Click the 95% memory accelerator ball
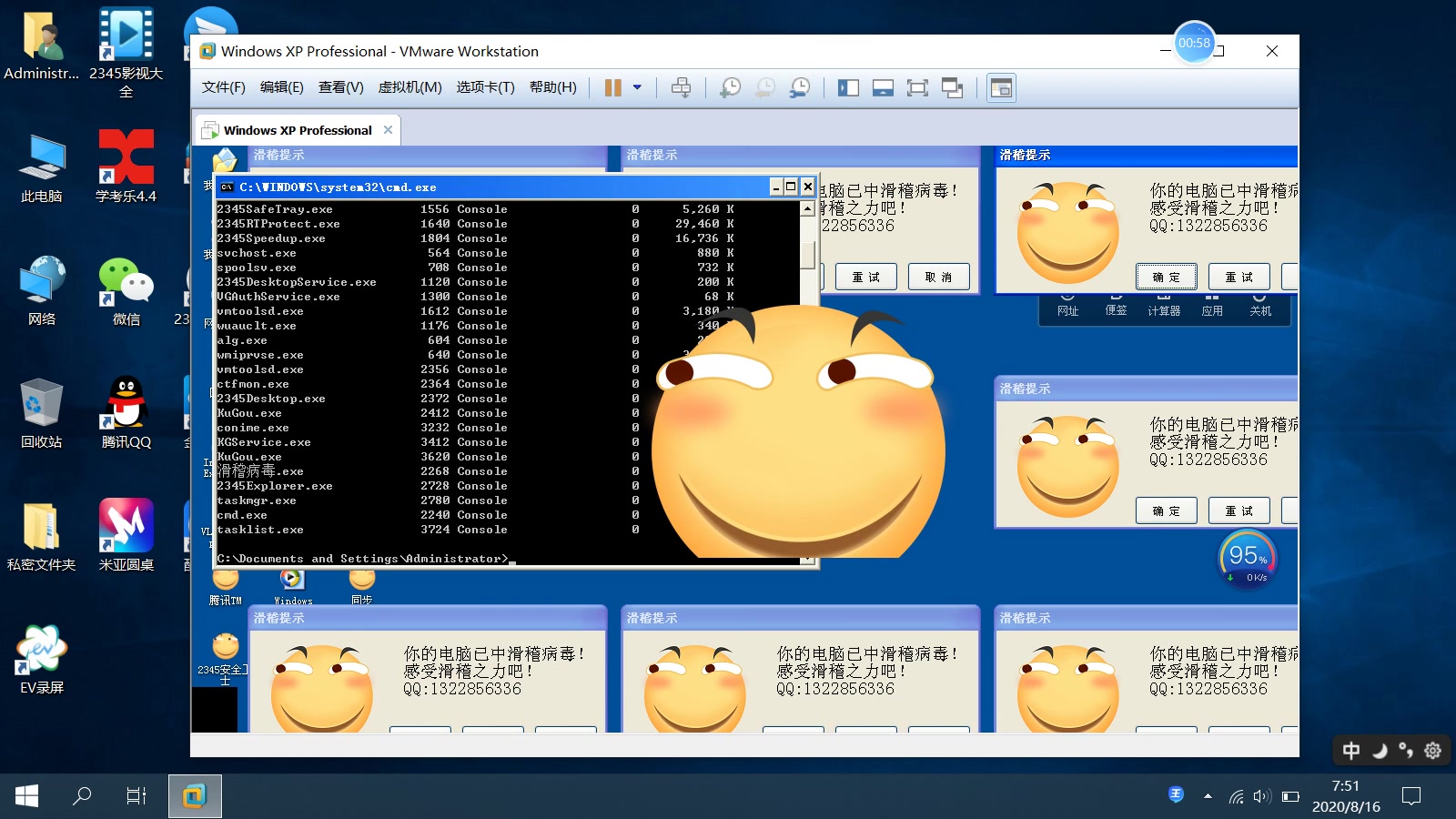Image resolution: width=1456 pixels, height=819 pixels. (x=1248, y=558)
